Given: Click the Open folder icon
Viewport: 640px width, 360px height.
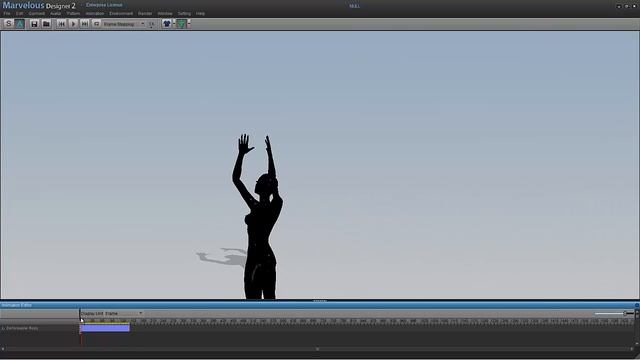Looking at the screenshot, I should [x=46, y=24].
